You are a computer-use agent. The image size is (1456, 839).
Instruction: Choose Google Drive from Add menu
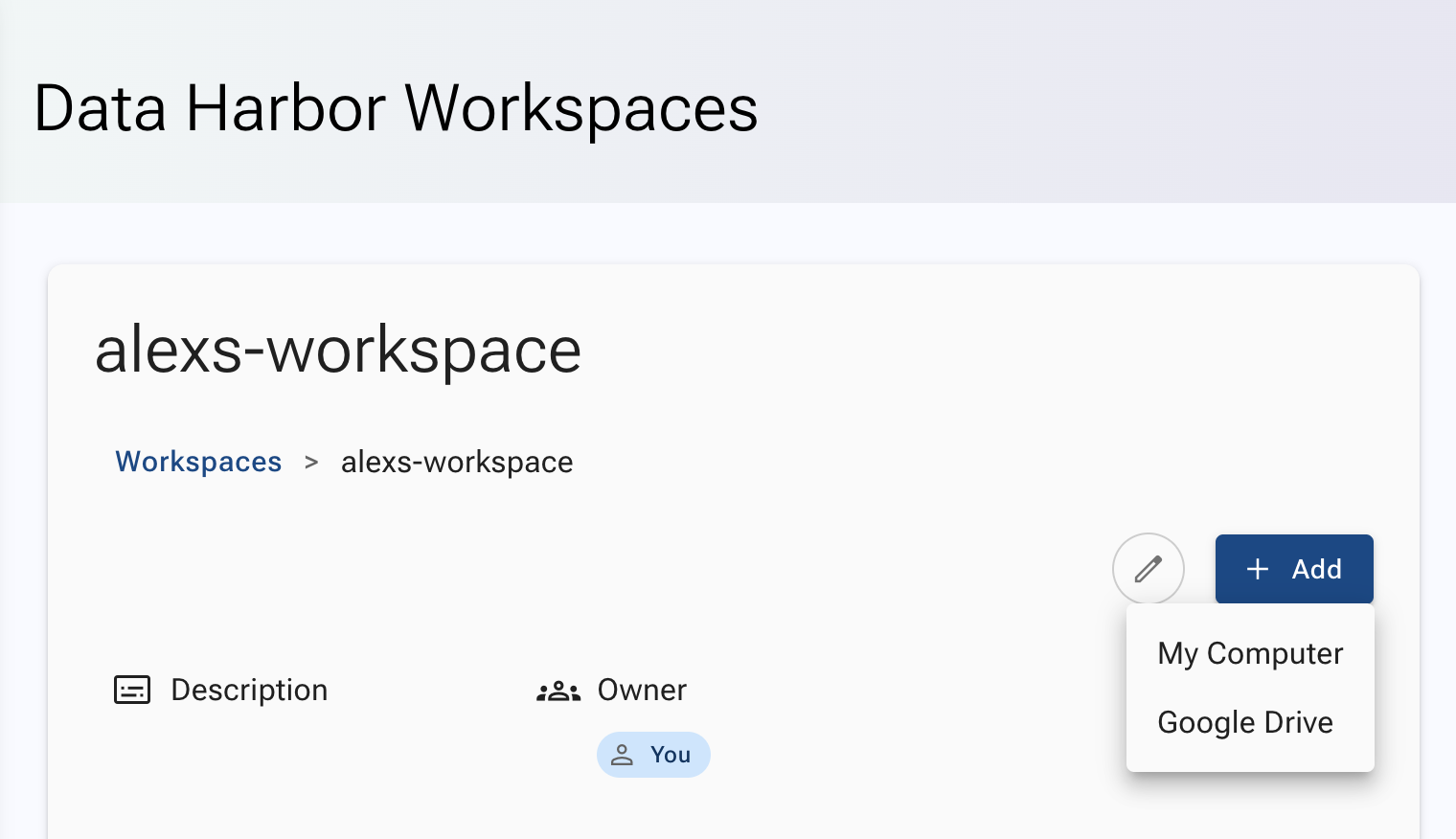click(1250, 722)
